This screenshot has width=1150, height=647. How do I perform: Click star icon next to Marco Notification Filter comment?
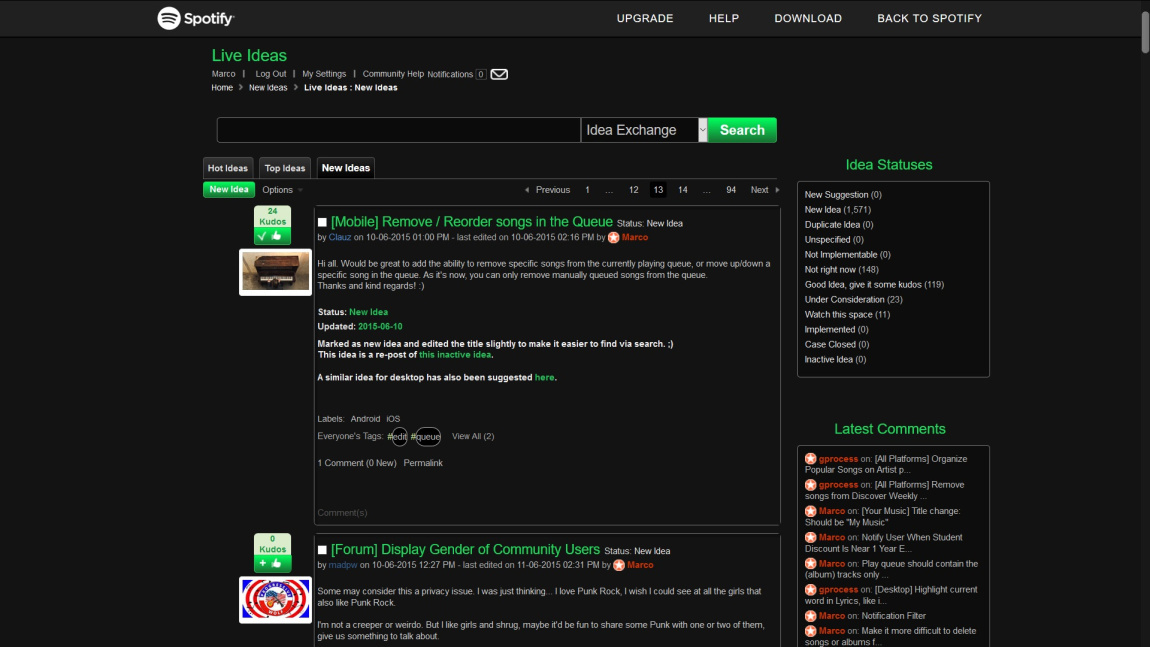[x=810, y=615]
